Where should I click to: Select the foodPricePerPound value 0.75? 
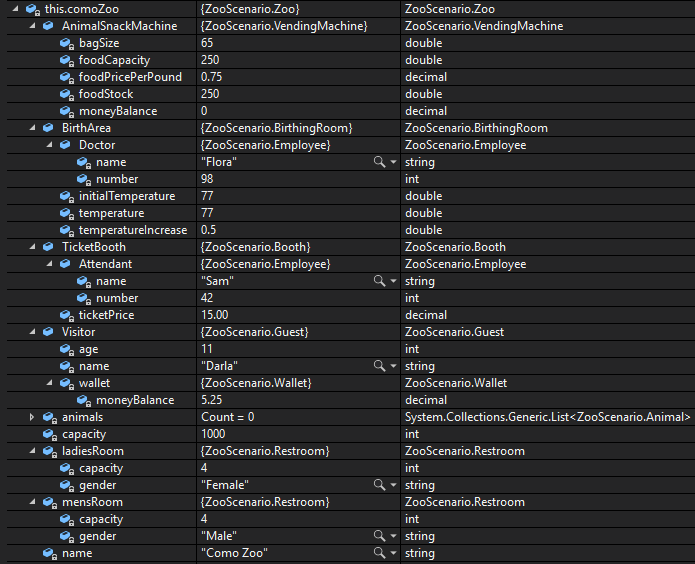(x=211, y=77)
